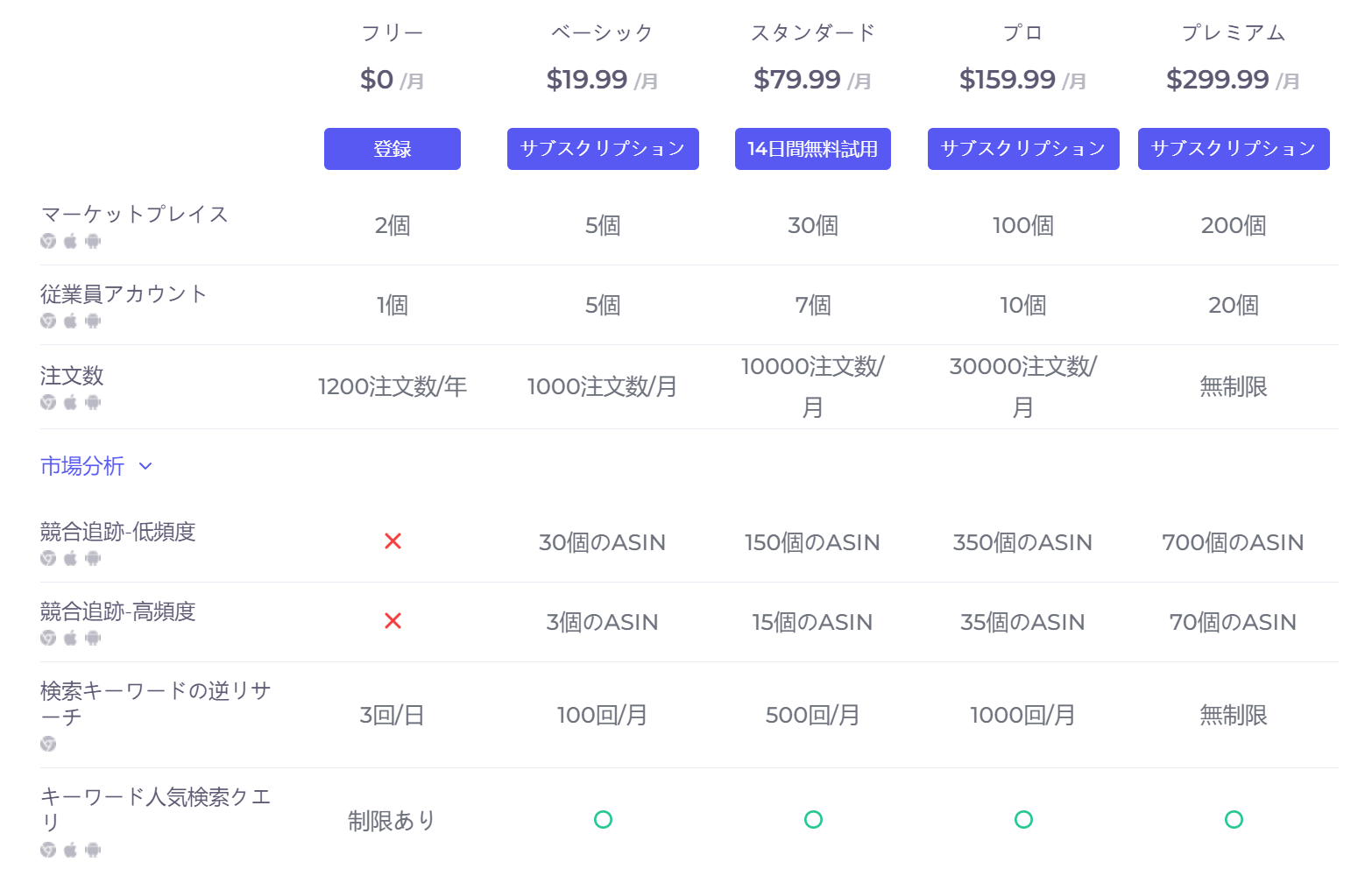Click Apple icon under キーワード人気検索クエリ
This screenshot has width=1372, height=869.
pos(70,850)
